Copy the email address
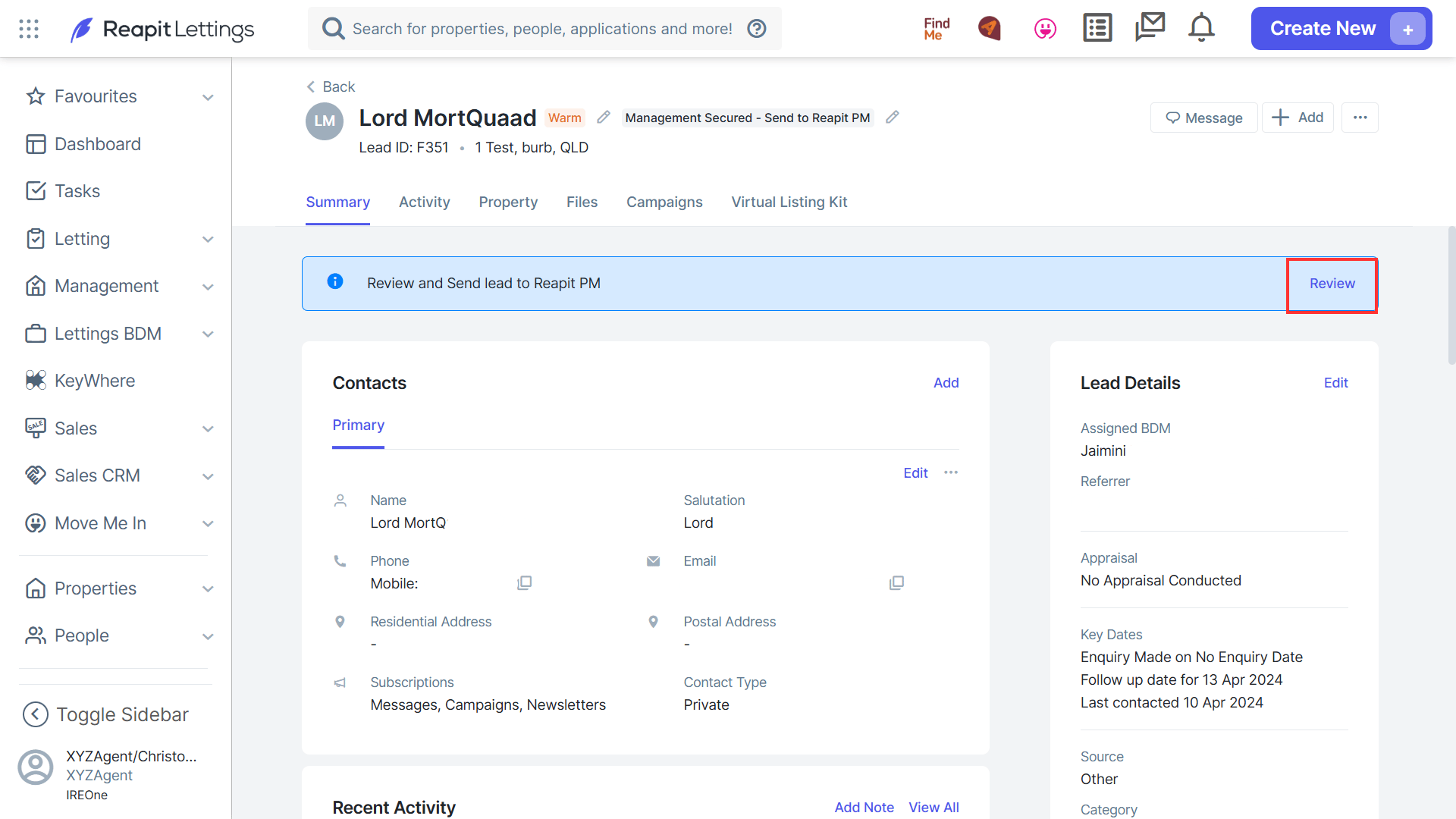This screenshot has width=1456, height=819. [x=897, y=582]
